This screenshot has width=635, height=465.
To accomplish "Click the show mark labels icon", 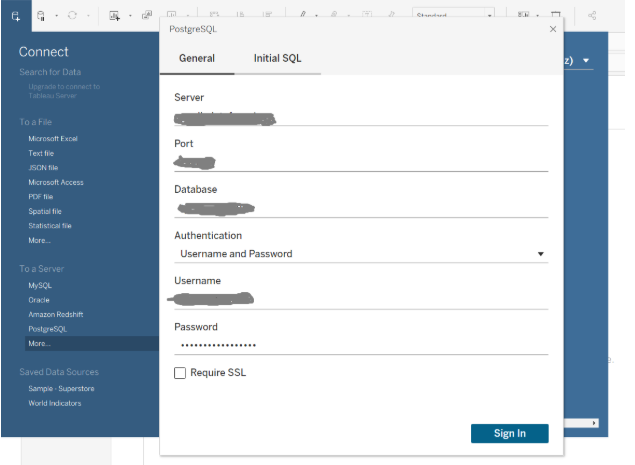I will [x=367, y=15].
